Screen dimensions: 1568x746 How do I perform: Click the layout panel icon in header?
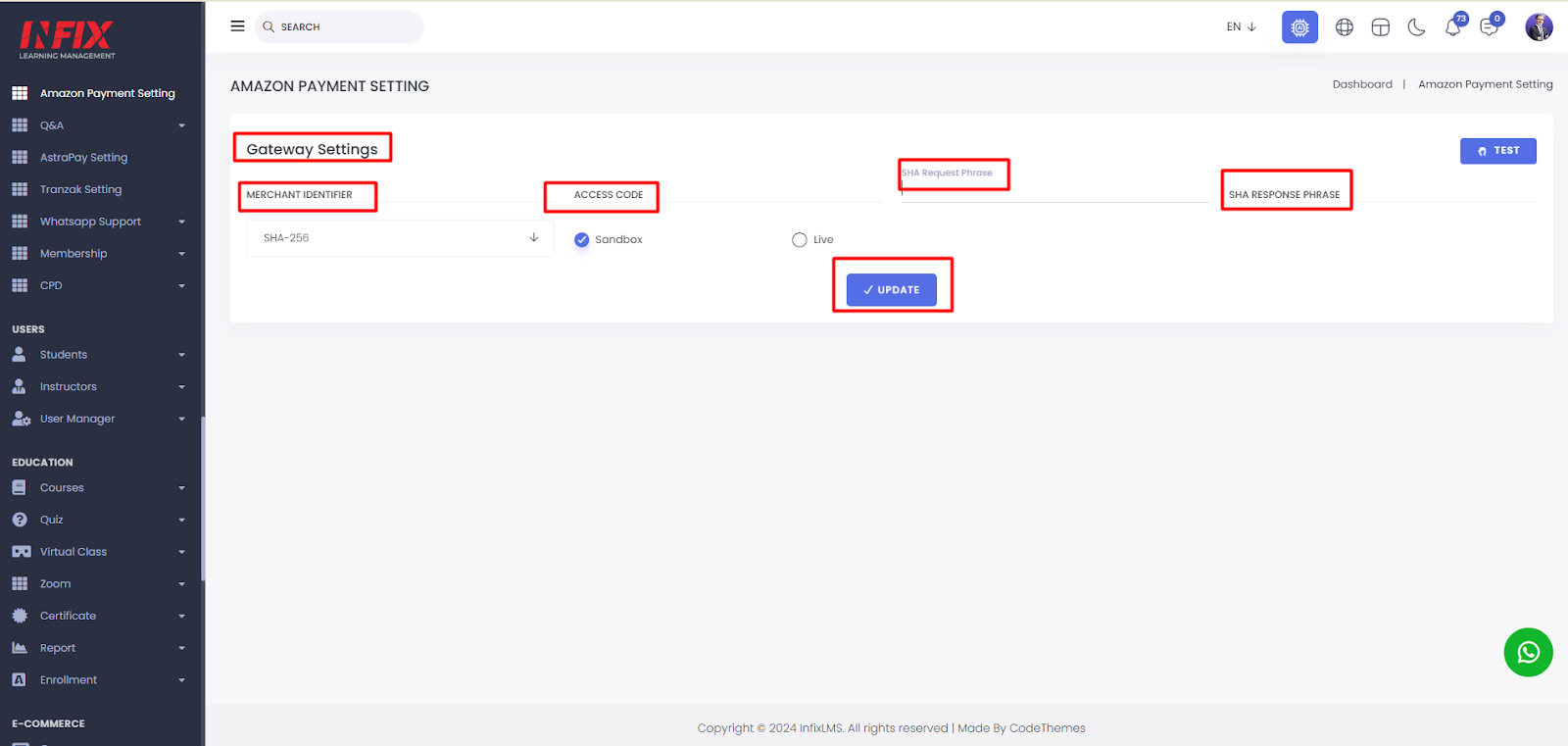(x=1381, y=27)
